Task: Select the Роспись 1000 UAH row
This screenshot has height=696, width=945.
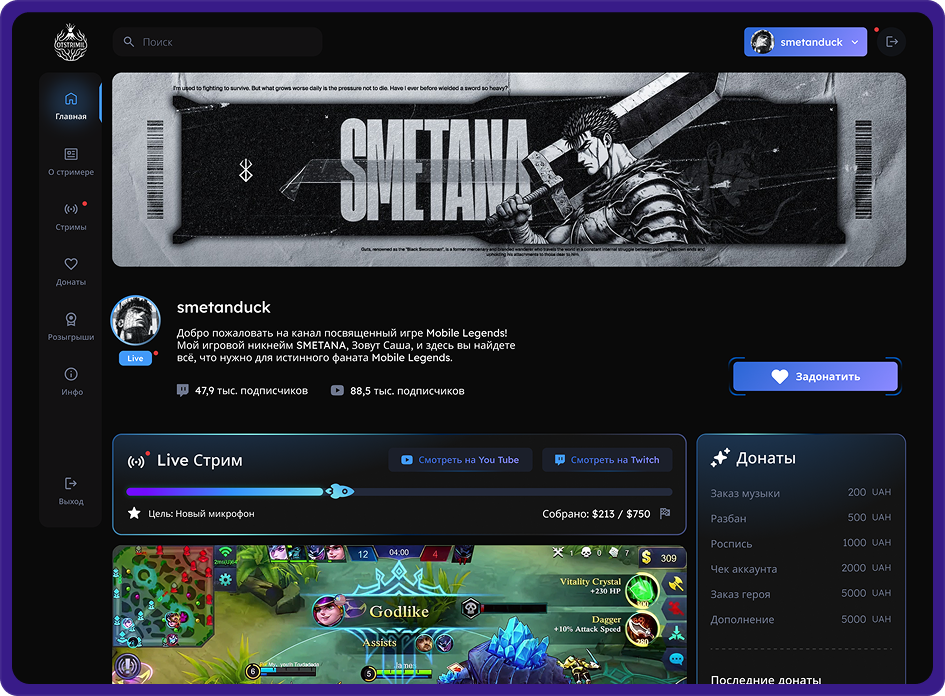Action: (x=800, y=544)
